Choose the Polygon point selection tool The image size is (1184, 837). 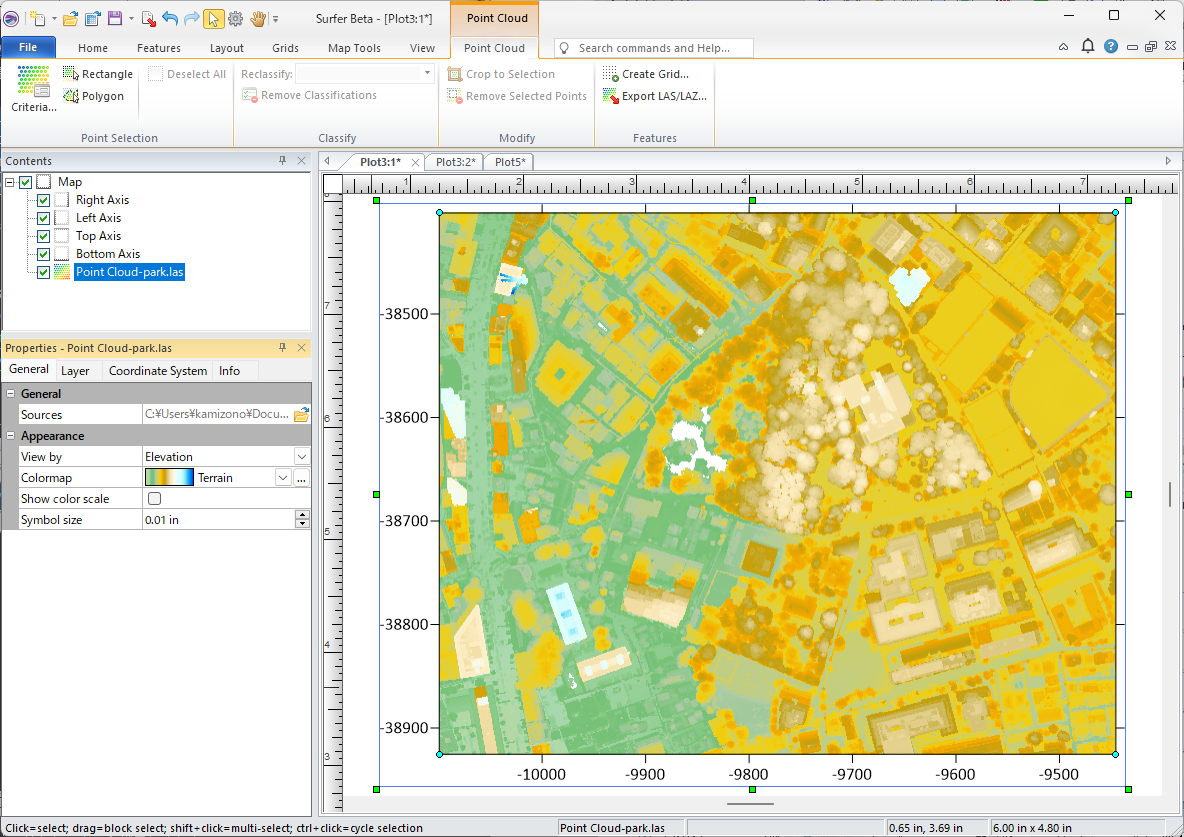tap(93, 96)
